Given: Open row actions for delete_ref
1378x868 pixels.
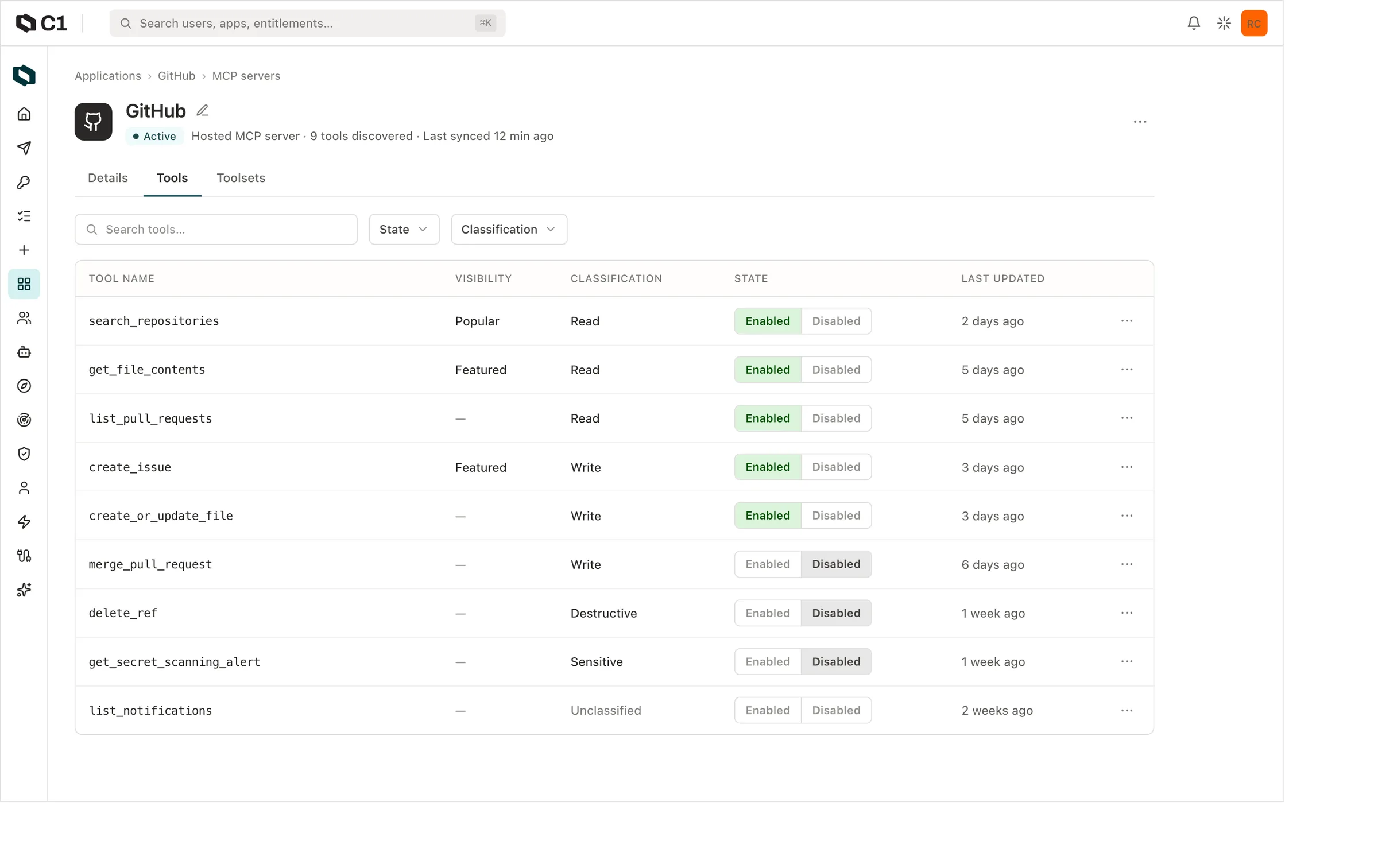Looking at the screenshot, I should [x=1127, y=613].
